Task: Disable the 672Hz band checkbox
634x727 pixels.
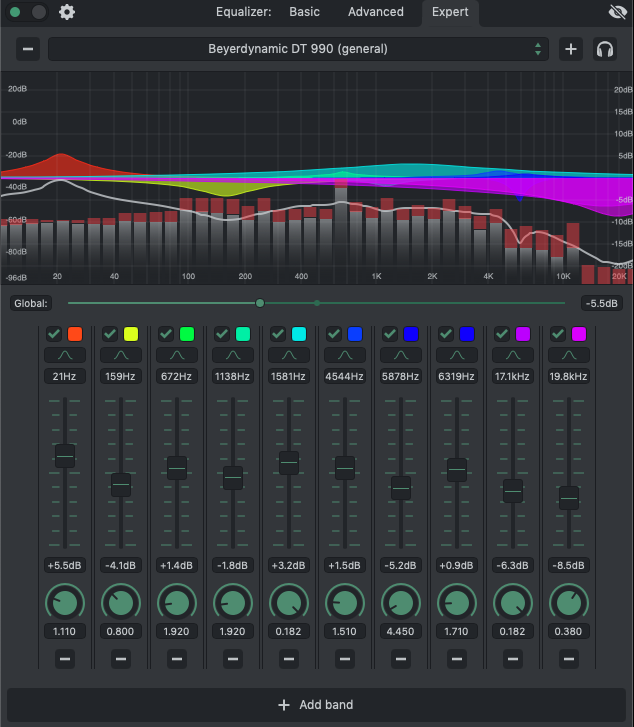Action: point(166,334)
